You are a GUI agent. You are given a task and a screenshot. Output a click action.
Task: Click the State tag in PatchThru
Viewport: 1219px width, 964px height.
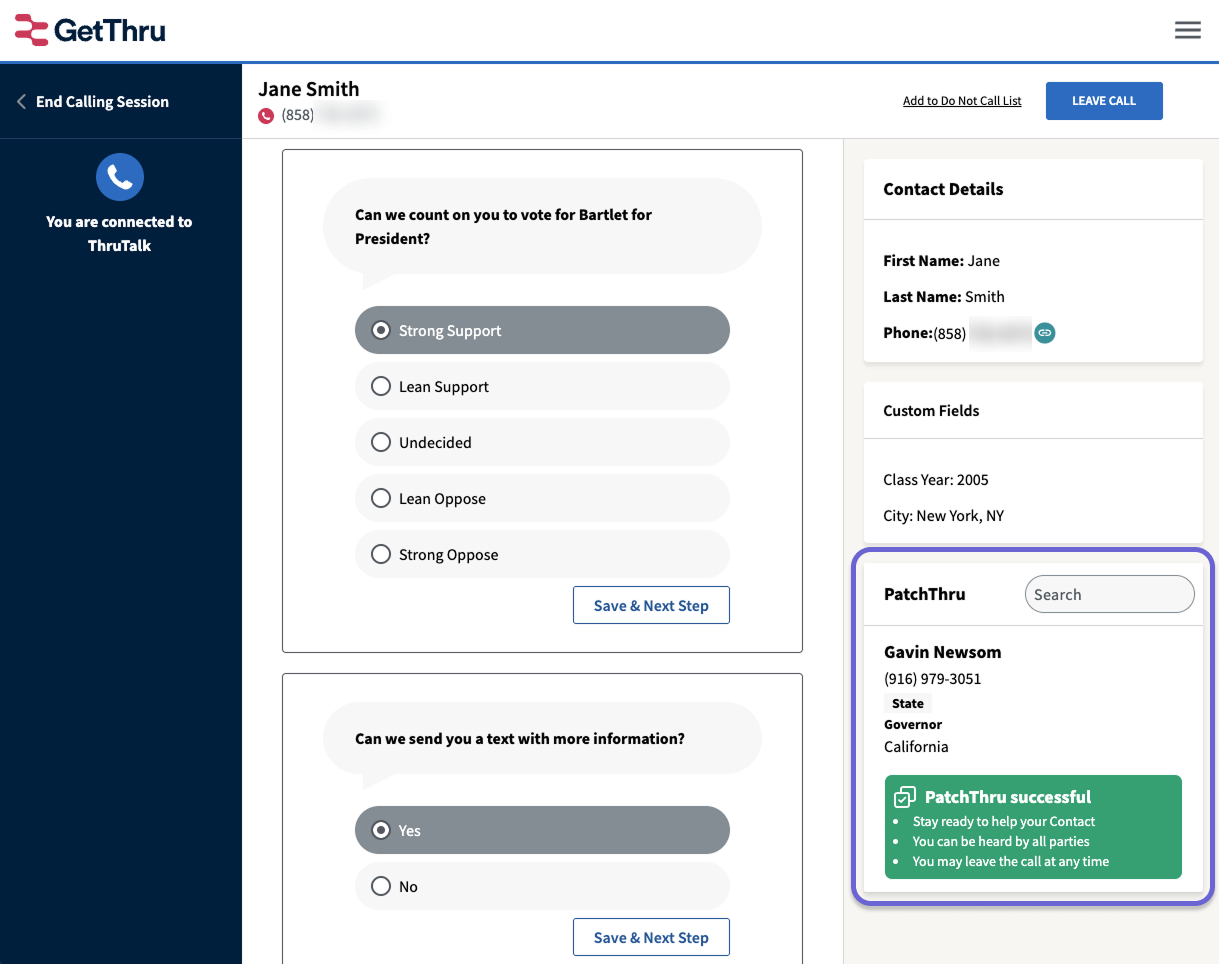click(x=908, y=704)
